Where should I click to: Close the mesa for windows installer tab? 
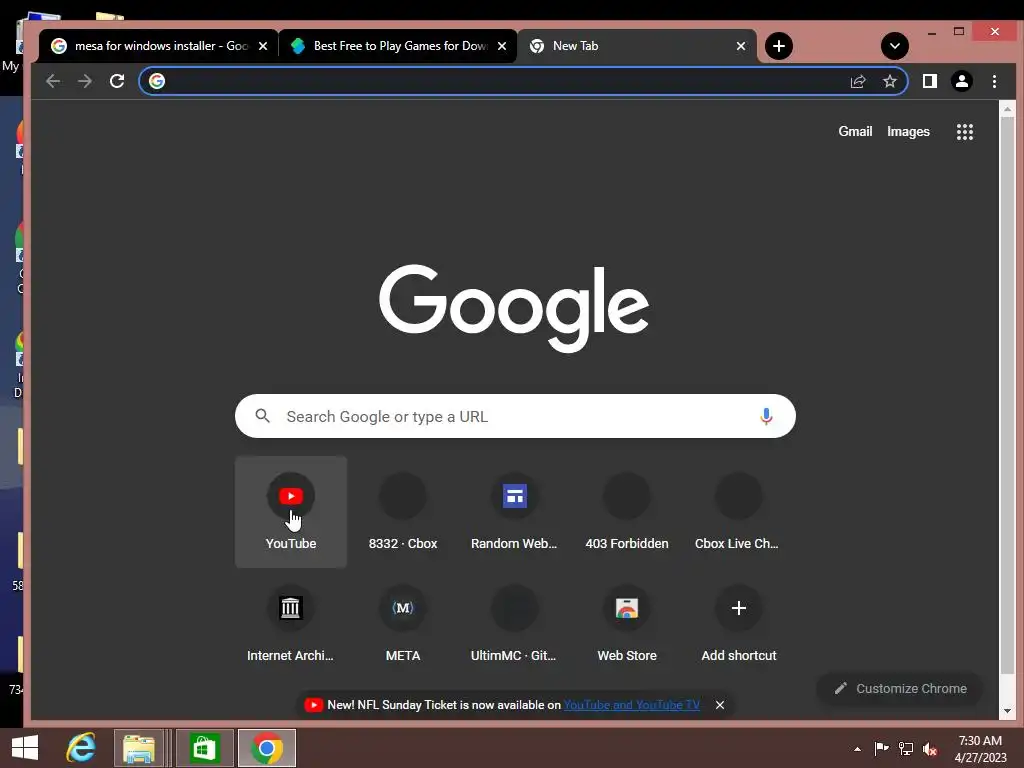point(263,46)
